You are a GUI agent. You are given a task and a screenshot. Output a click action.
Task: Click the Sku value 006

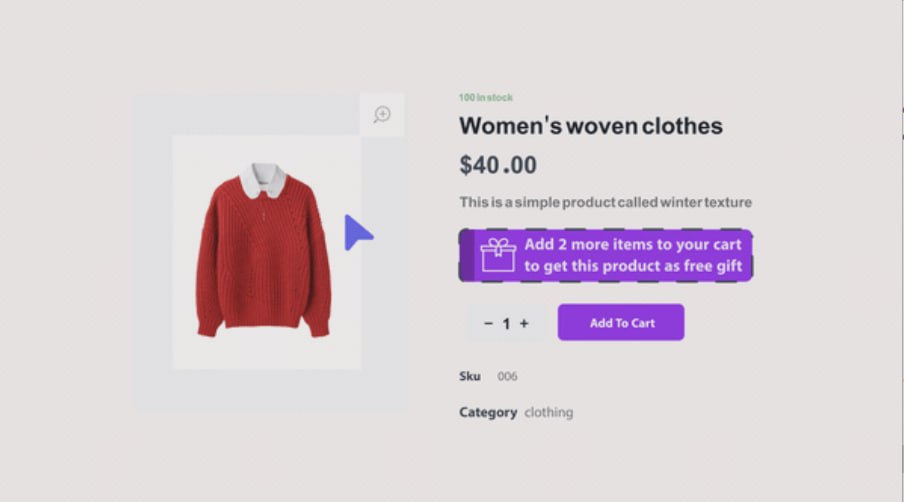tap(507, 376)
